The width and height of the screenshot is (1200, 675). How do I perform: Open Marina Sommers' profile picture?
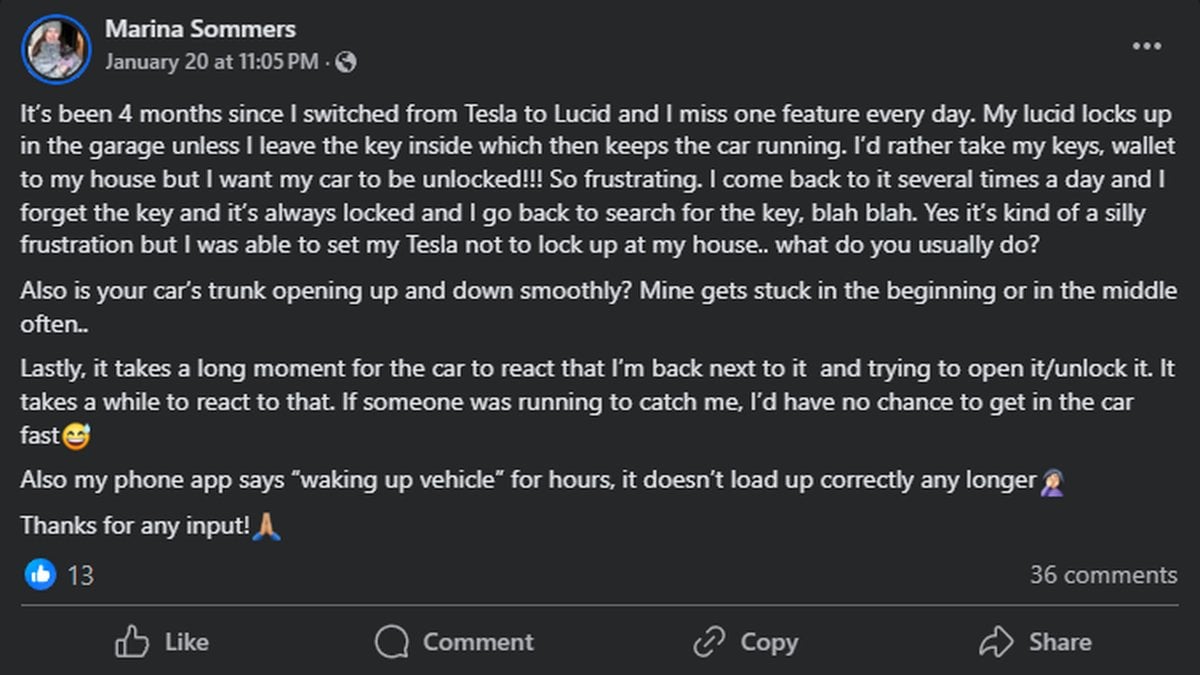coord(58,47)
